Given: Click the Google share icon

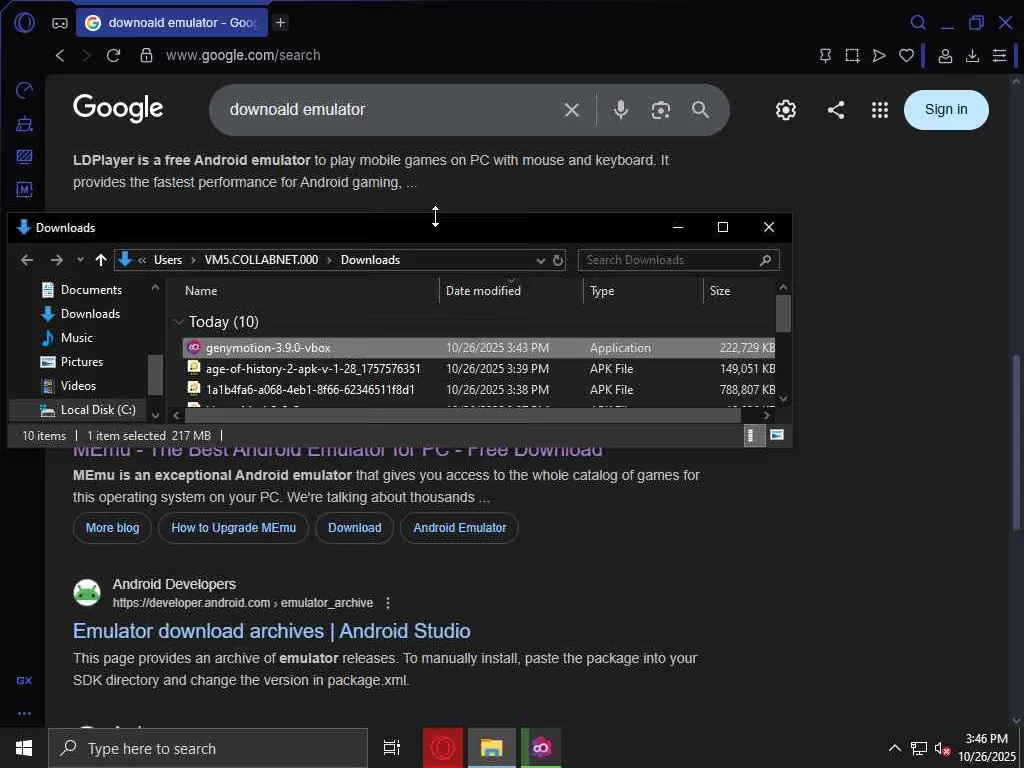Looking at the screenshot, I should point(836,110).
